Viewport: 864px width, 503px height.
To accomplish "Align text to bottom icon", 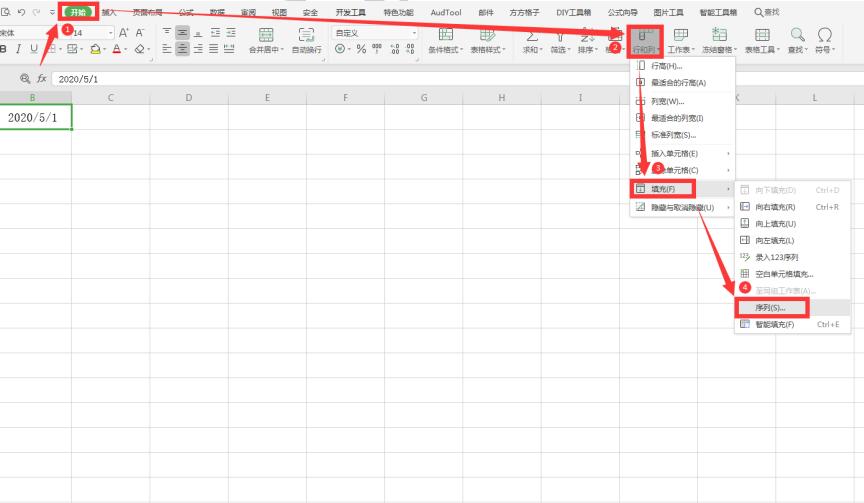I will 198,33.
